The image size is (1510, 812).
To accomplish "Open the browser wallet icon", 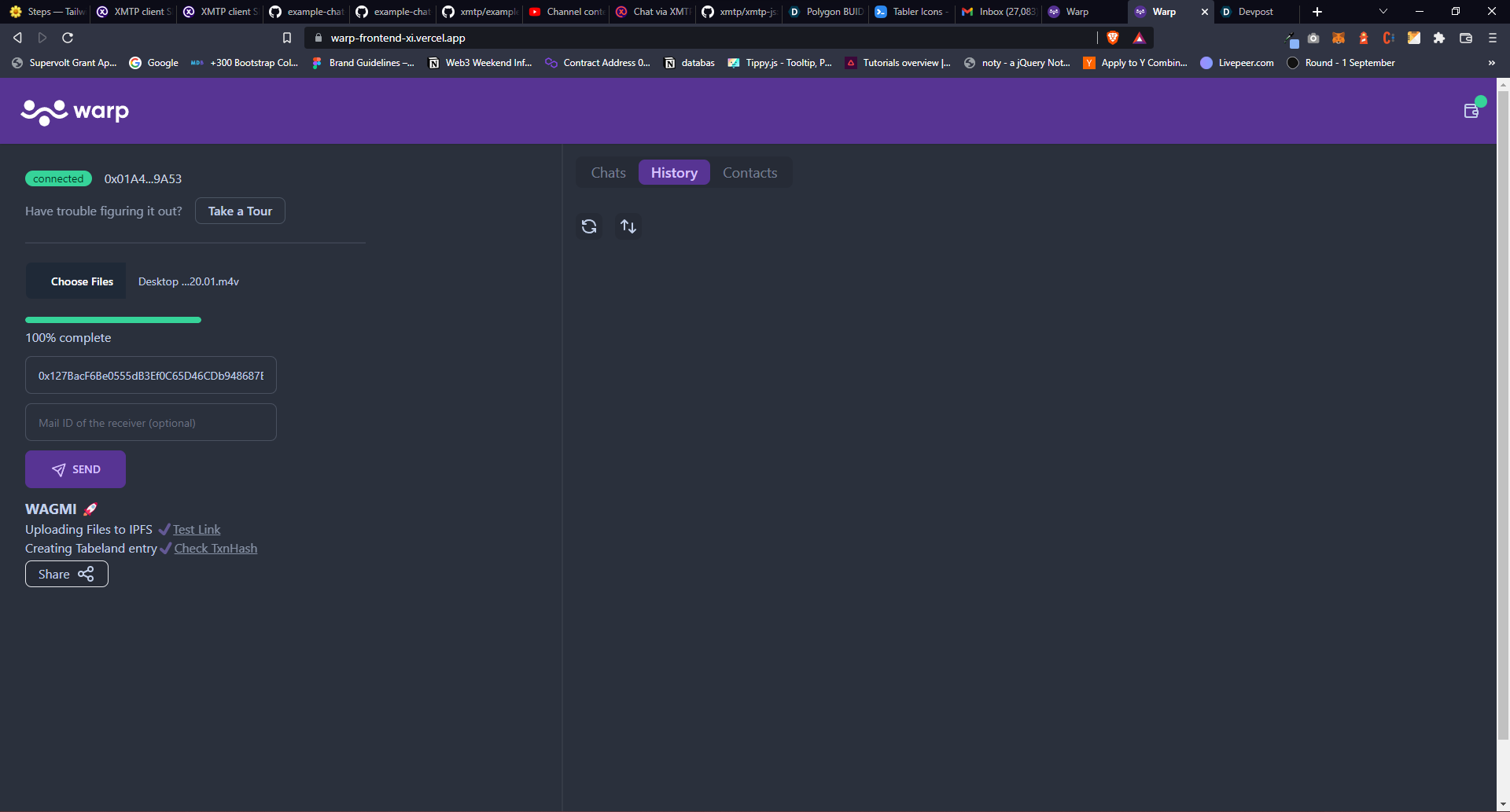I will [x=1465, y=38].
